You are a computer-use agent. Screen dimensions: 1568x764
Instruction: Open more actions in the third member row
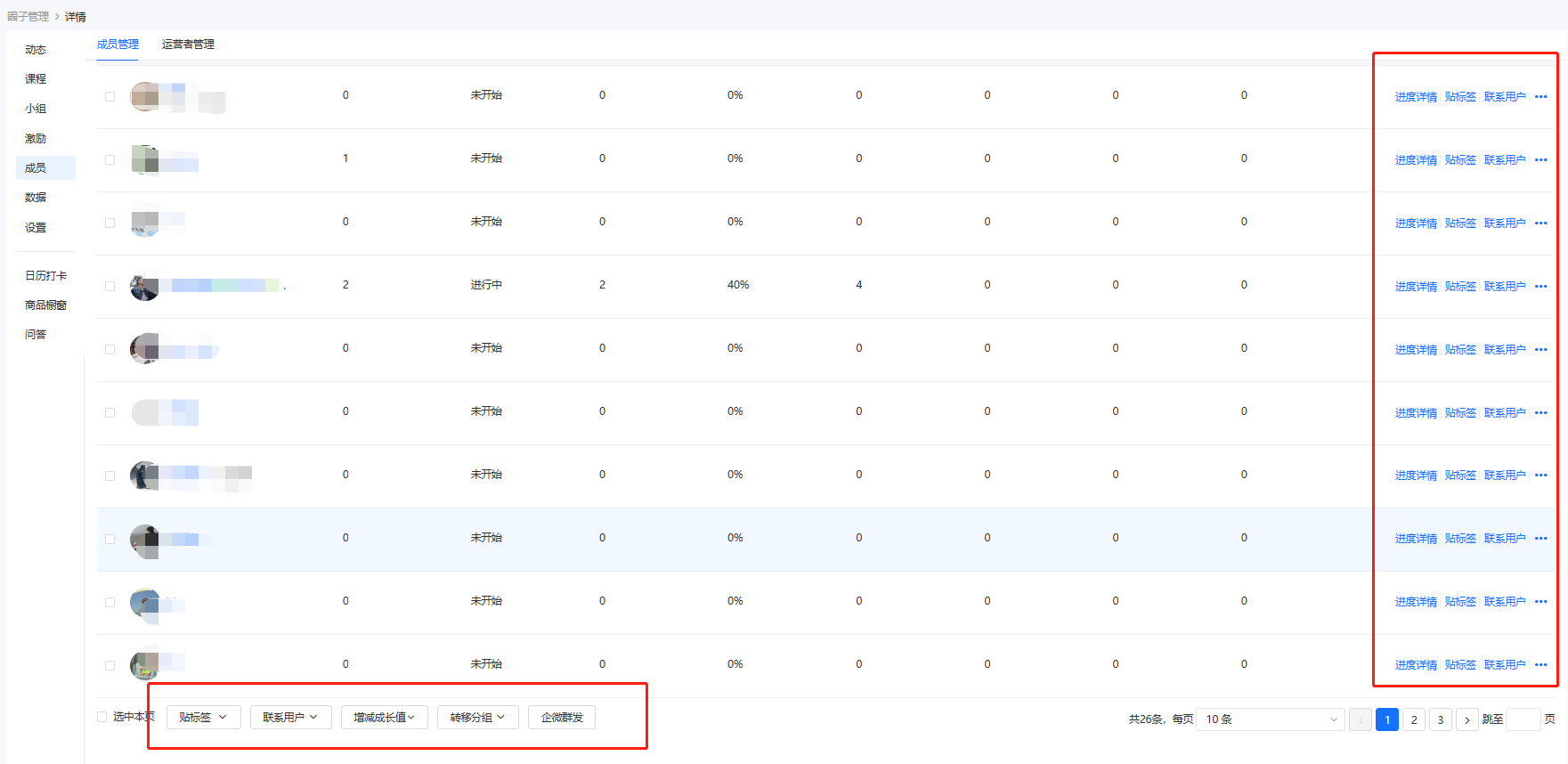(x=1540, y=224)
